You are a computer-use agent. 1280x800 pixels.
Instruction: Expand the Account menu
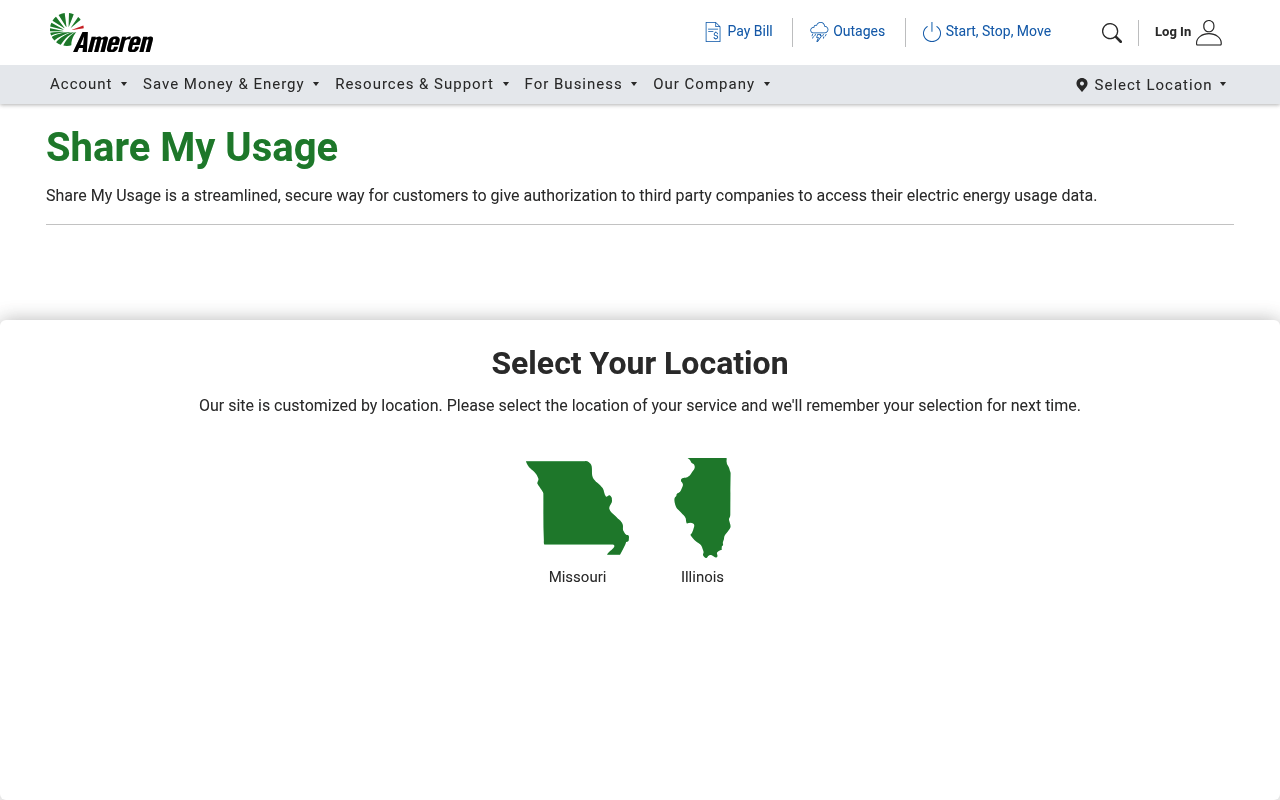pos(89,84)
